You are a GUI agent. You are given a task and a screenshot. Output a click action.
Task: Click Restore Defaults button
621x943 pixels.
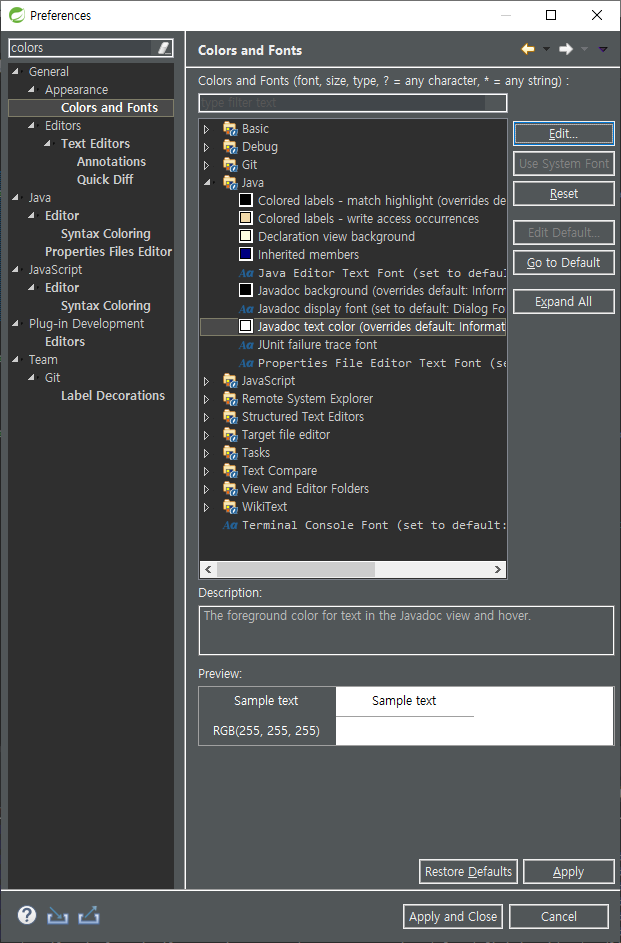pyautogui.click(x=468, y=871)
